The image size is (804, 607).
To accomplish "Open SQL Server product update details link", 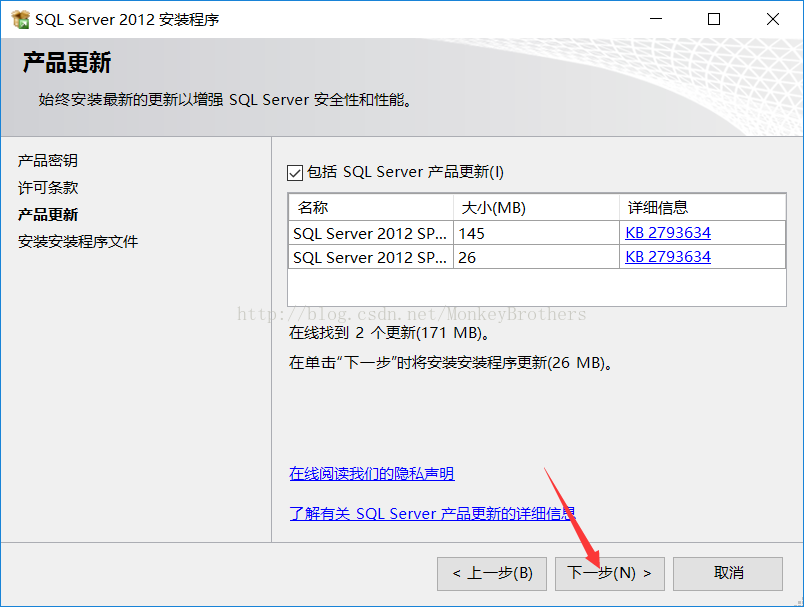I will (x=432, y=514).
